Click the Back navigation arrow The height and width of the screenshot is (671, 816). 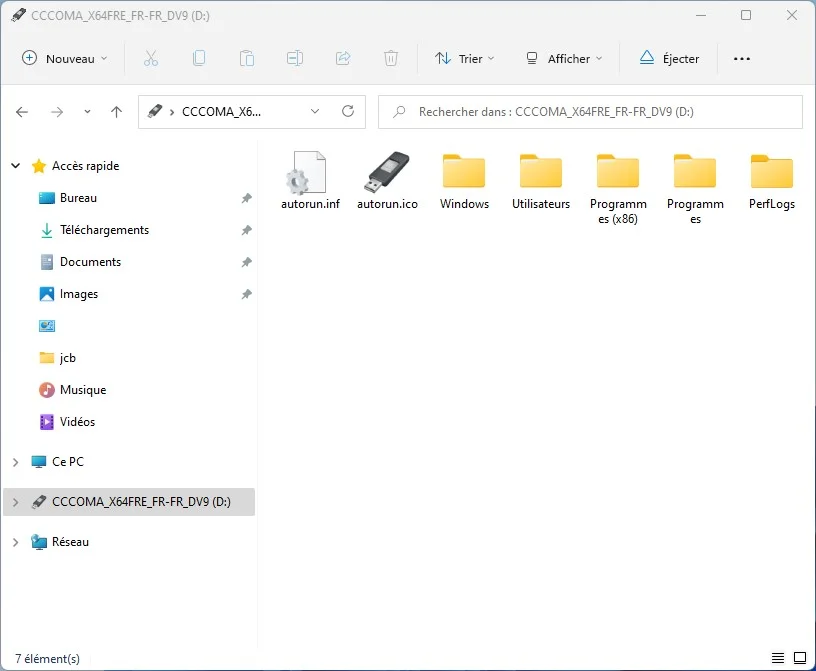22,112
